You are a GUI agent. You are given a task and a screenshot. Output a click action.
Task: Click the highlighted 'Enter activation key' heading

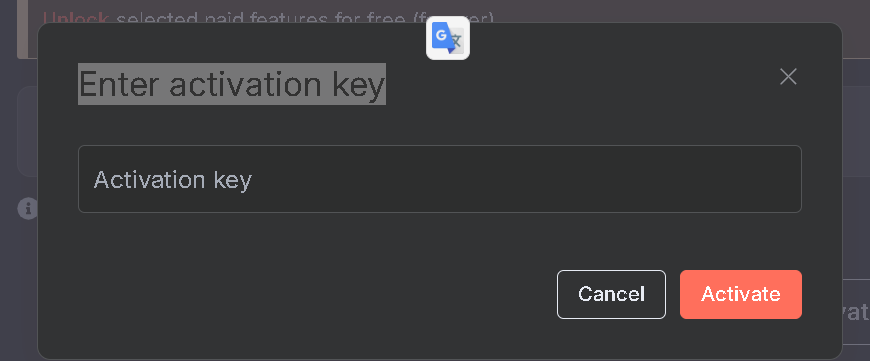[232, 84]
